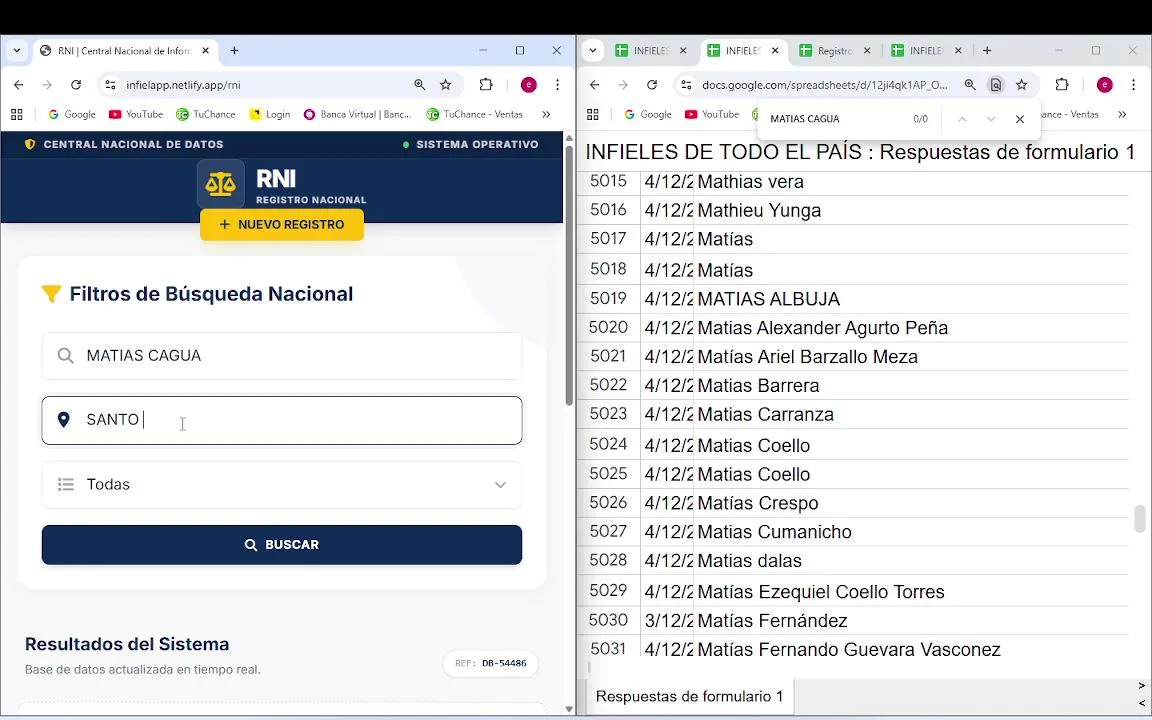The height and width of the screenshot is (720, 1152).
Task: Click vertical scrollbar thumb in spreadsheet
Action: pos(1140,519)
